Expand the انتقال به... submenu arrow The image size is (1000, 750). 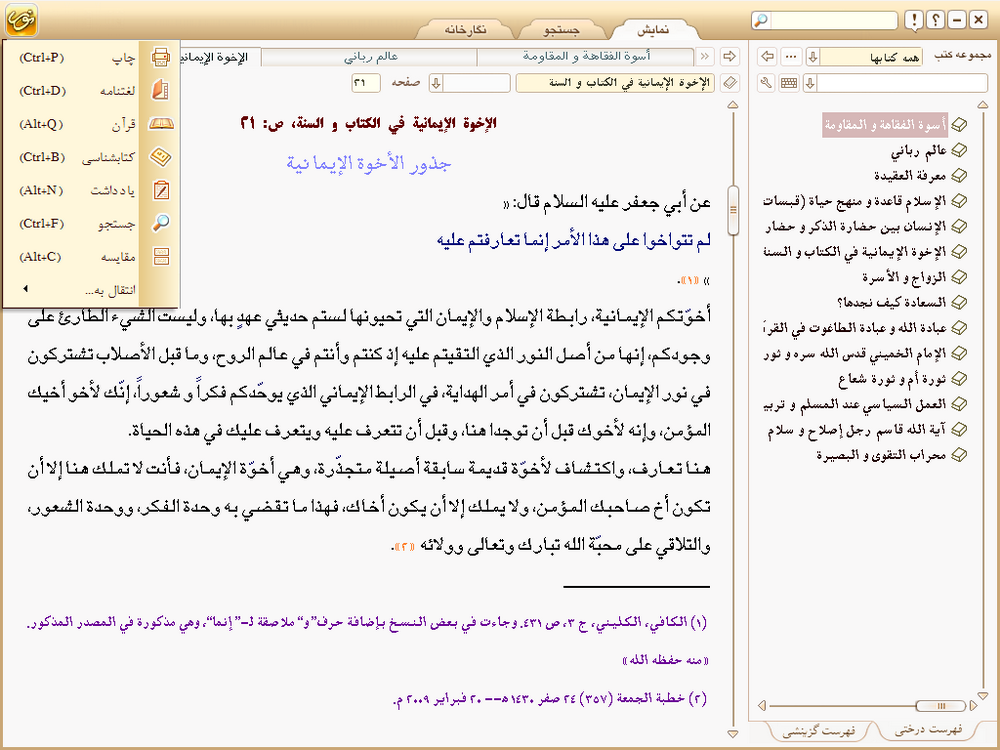click(x=26, y=289)
